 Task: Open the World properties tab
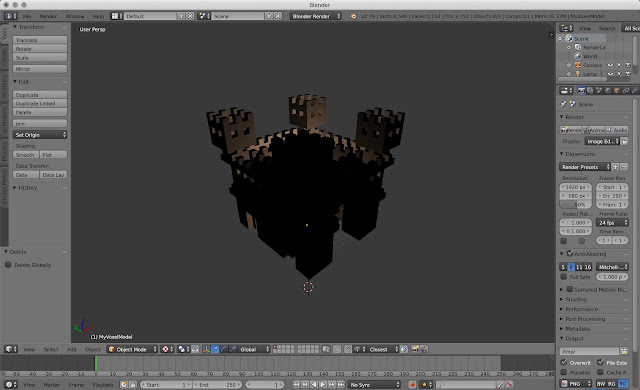click(x=608, y=91)
